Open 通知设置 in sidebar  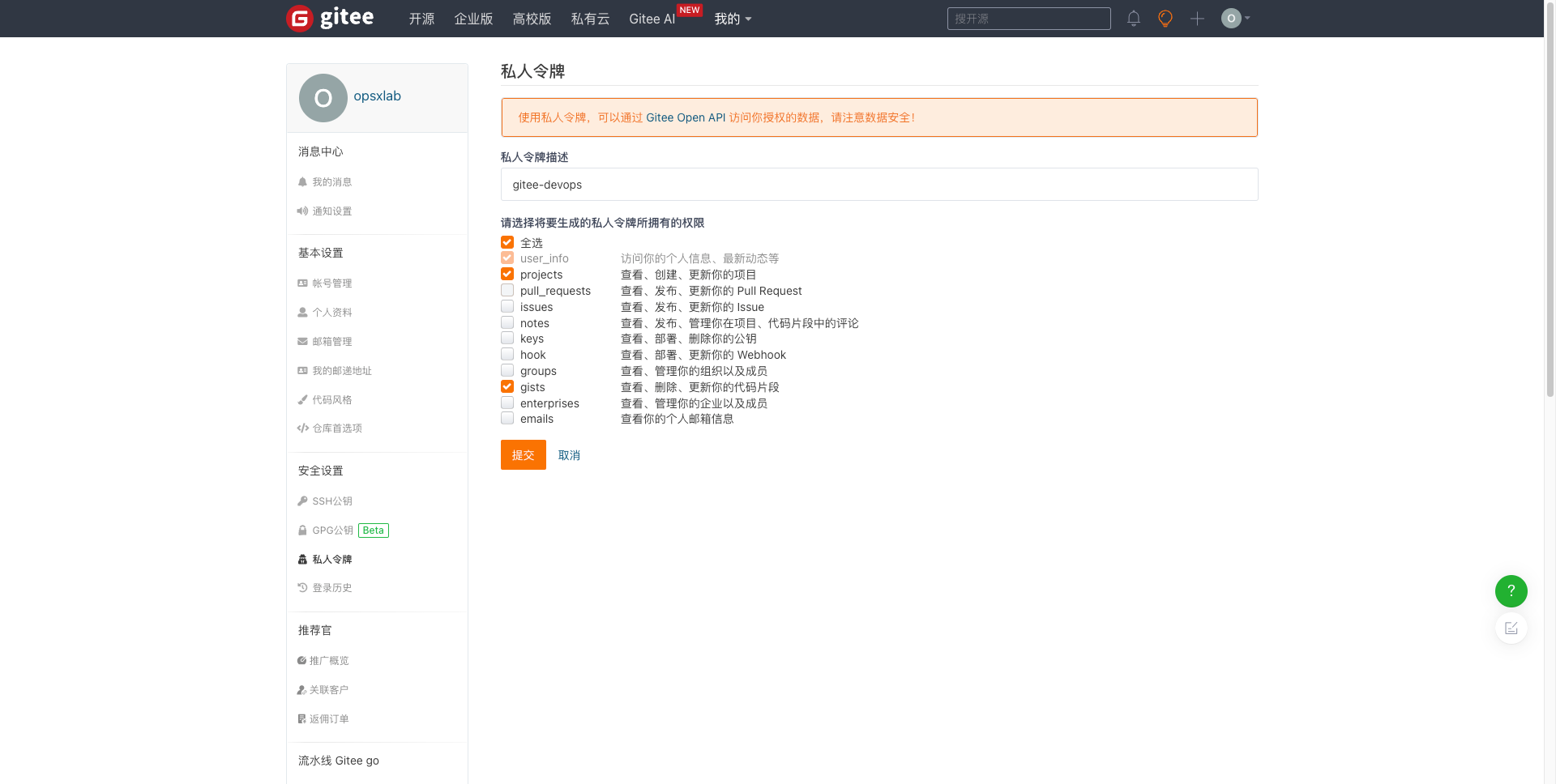coord(332,211)
